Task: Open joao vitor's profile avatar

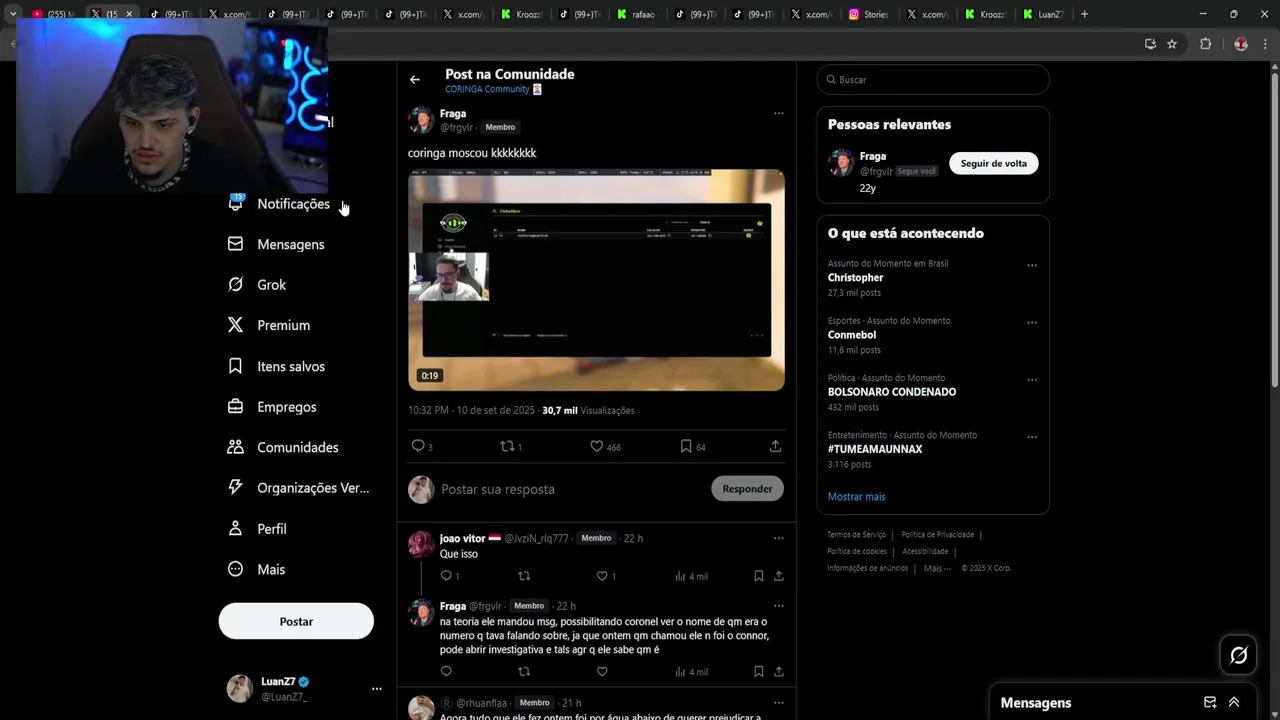Action: [x=421, y=544]
